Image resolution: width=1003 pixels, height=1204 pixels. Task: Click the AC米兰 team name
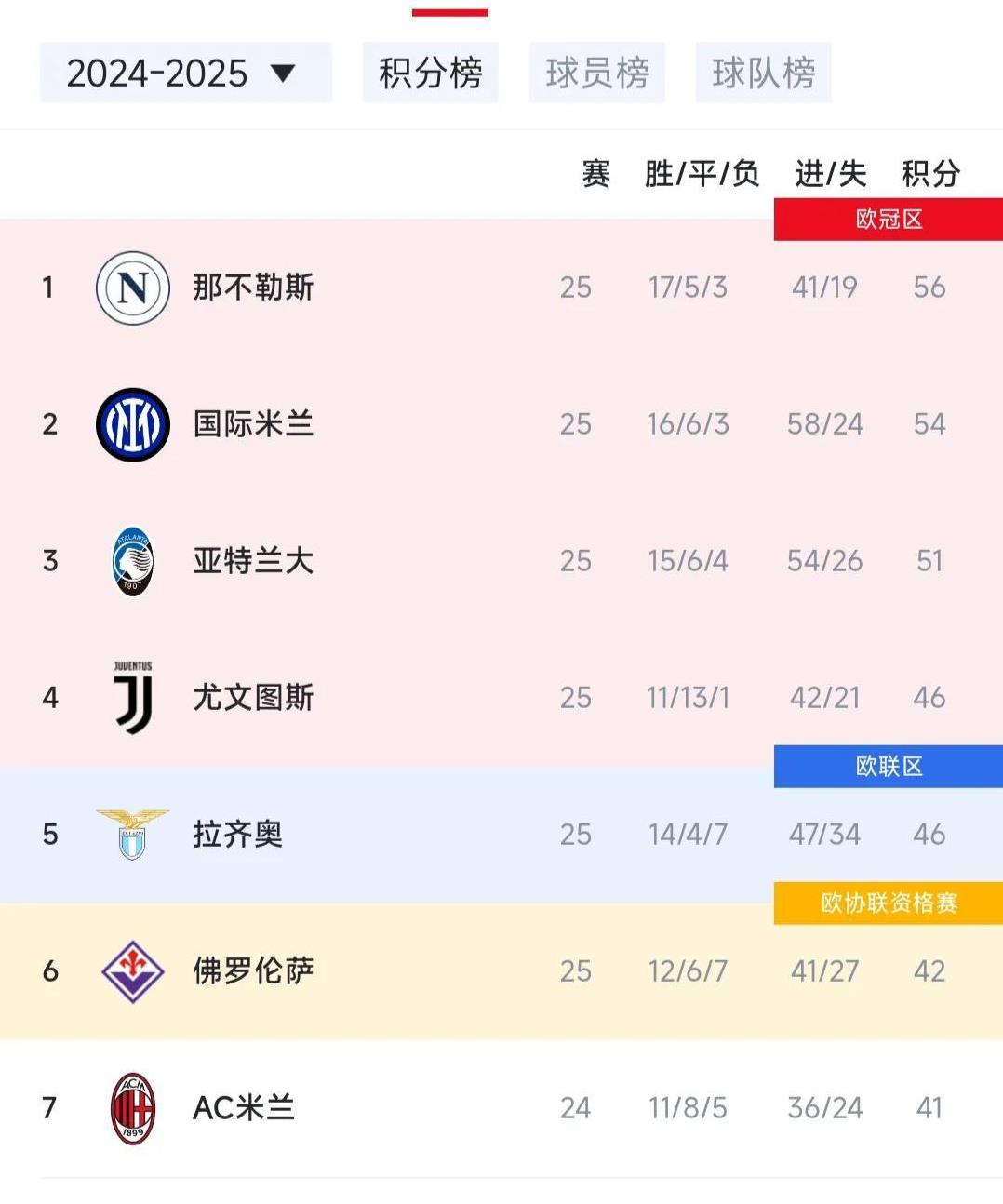click(x=243, y=1107)
